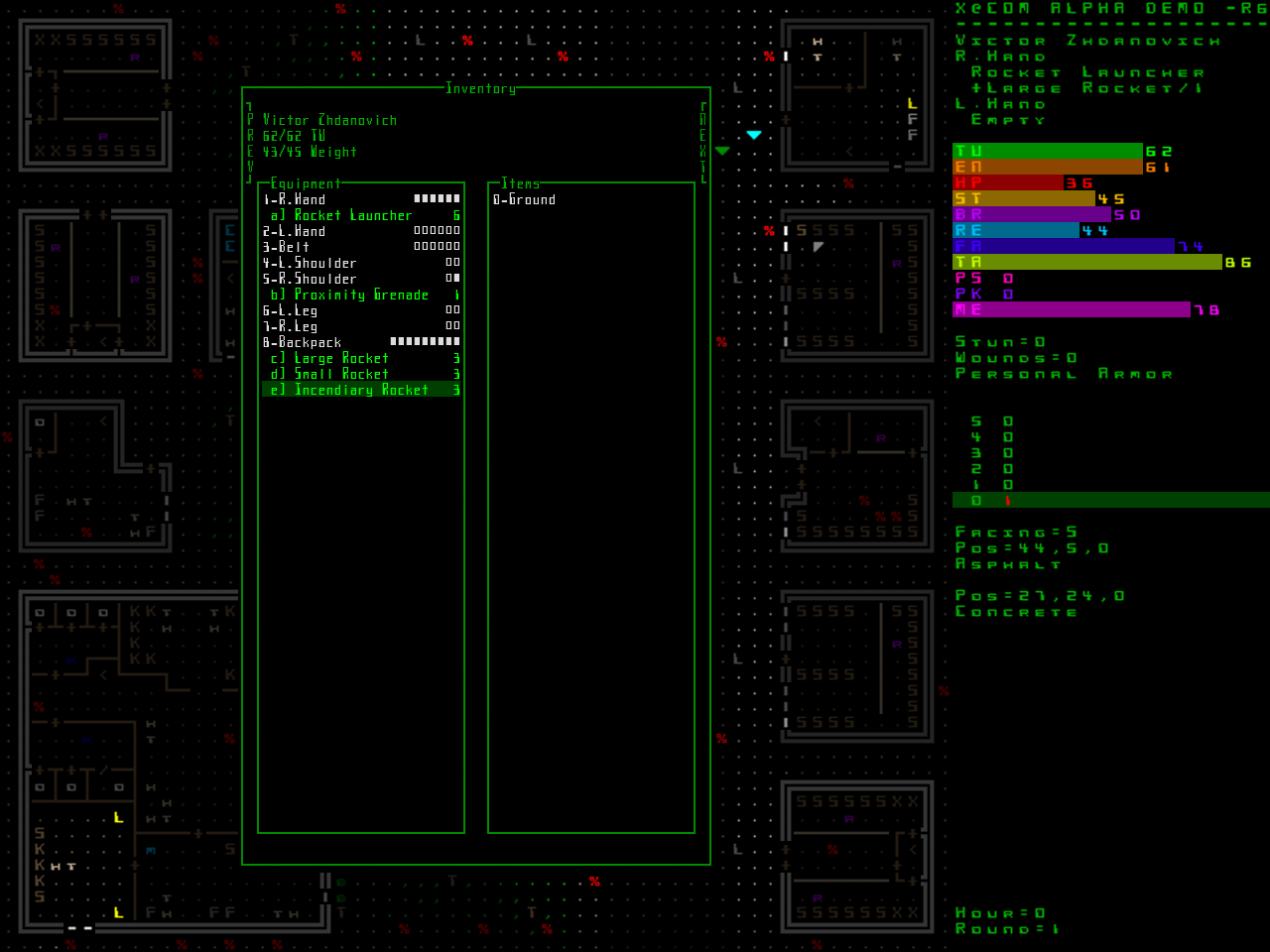
Task: Click the gray triangular cursor on the map
Action: click(x=819, y=246)
